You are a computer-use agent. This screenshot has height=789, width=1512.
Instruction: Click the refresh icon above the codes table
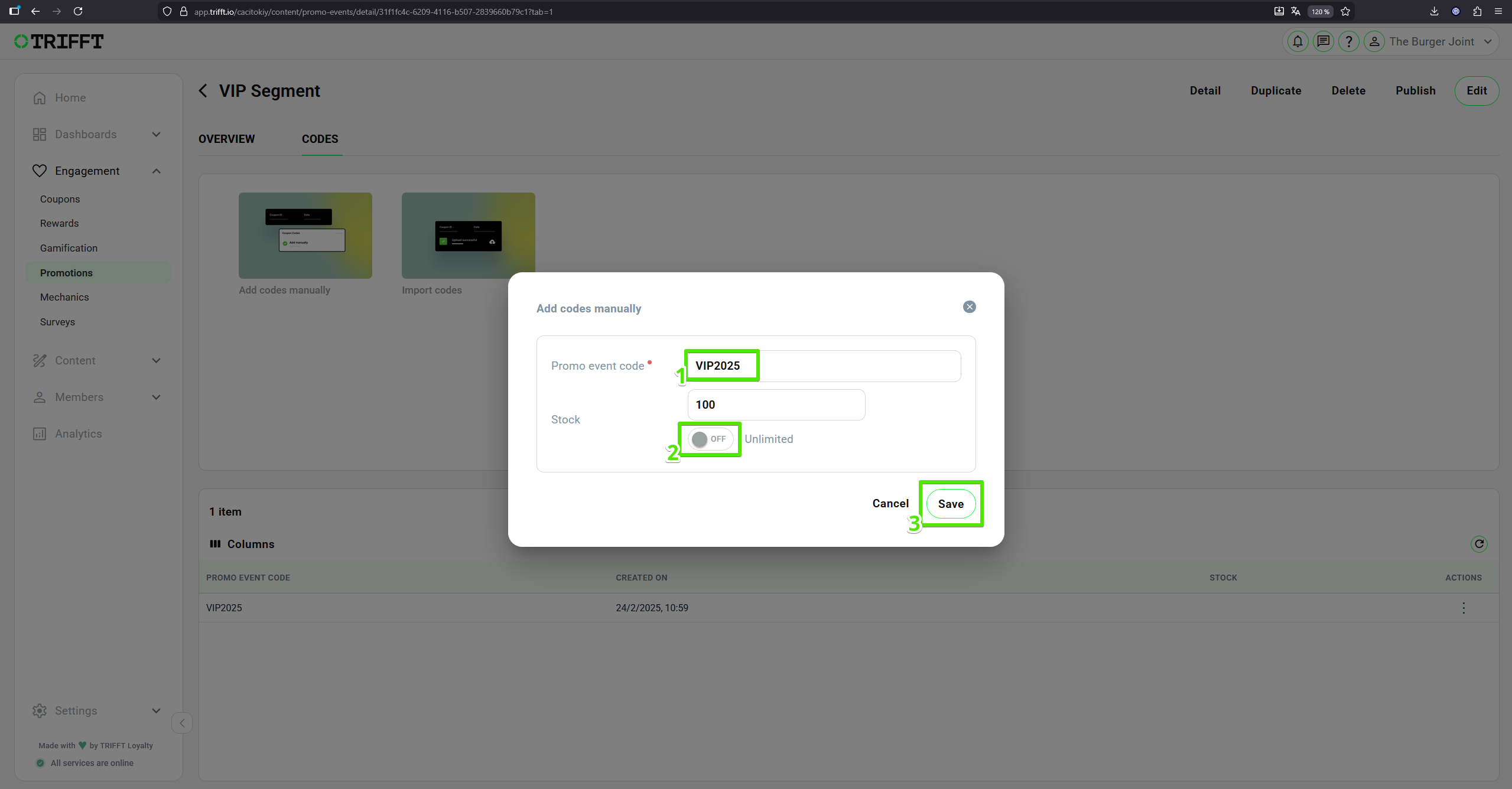tap(1479, 544)
